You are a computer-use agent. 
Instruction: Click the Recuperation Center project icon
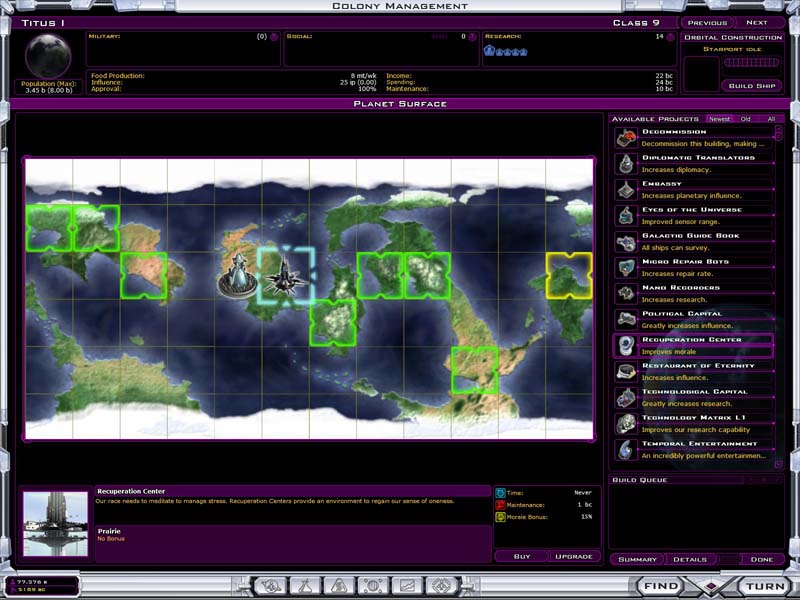coord(626,346)
